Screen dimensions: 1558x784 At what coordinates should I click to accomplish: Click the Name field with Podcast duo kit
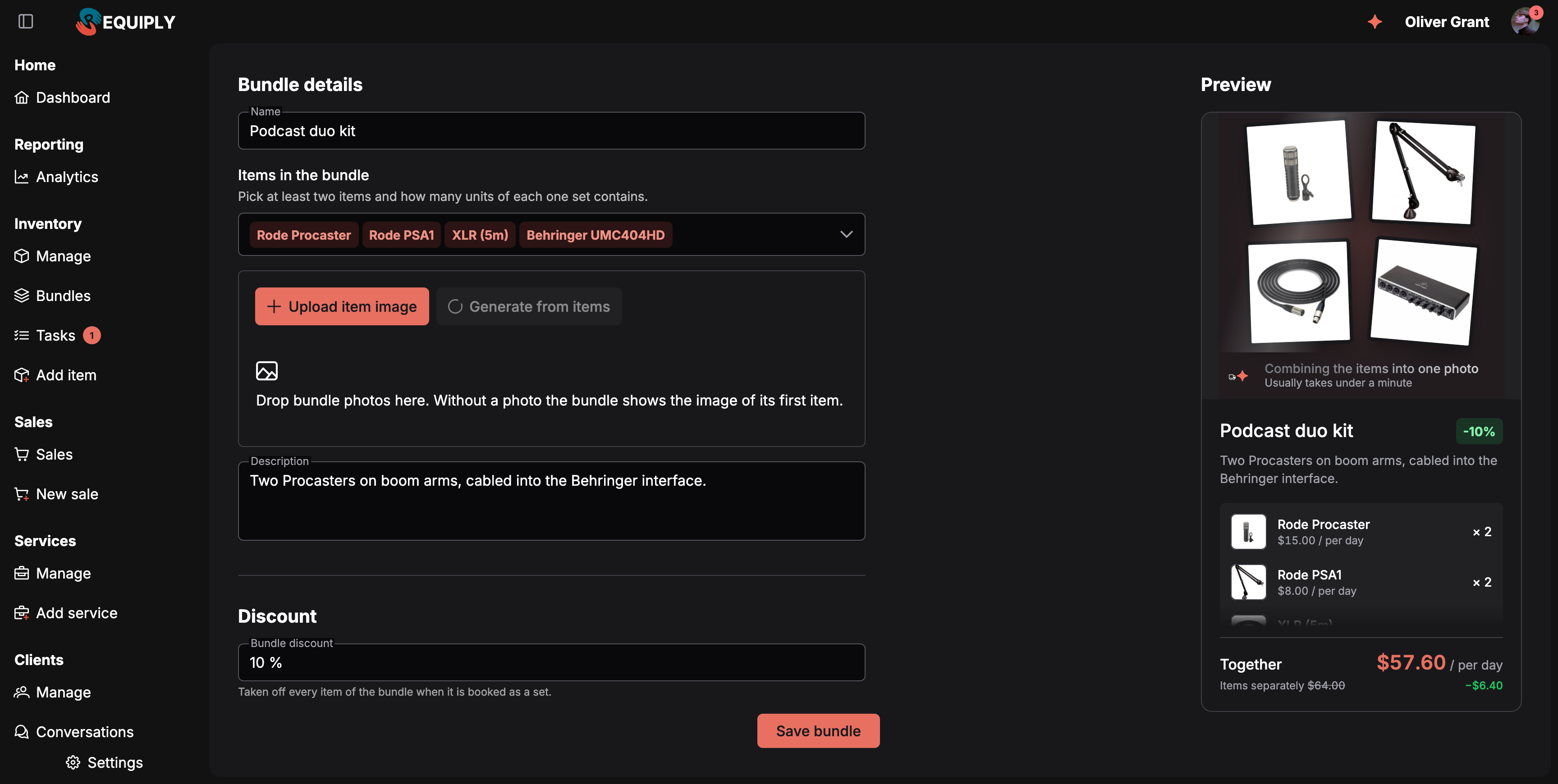coord(551,131)
